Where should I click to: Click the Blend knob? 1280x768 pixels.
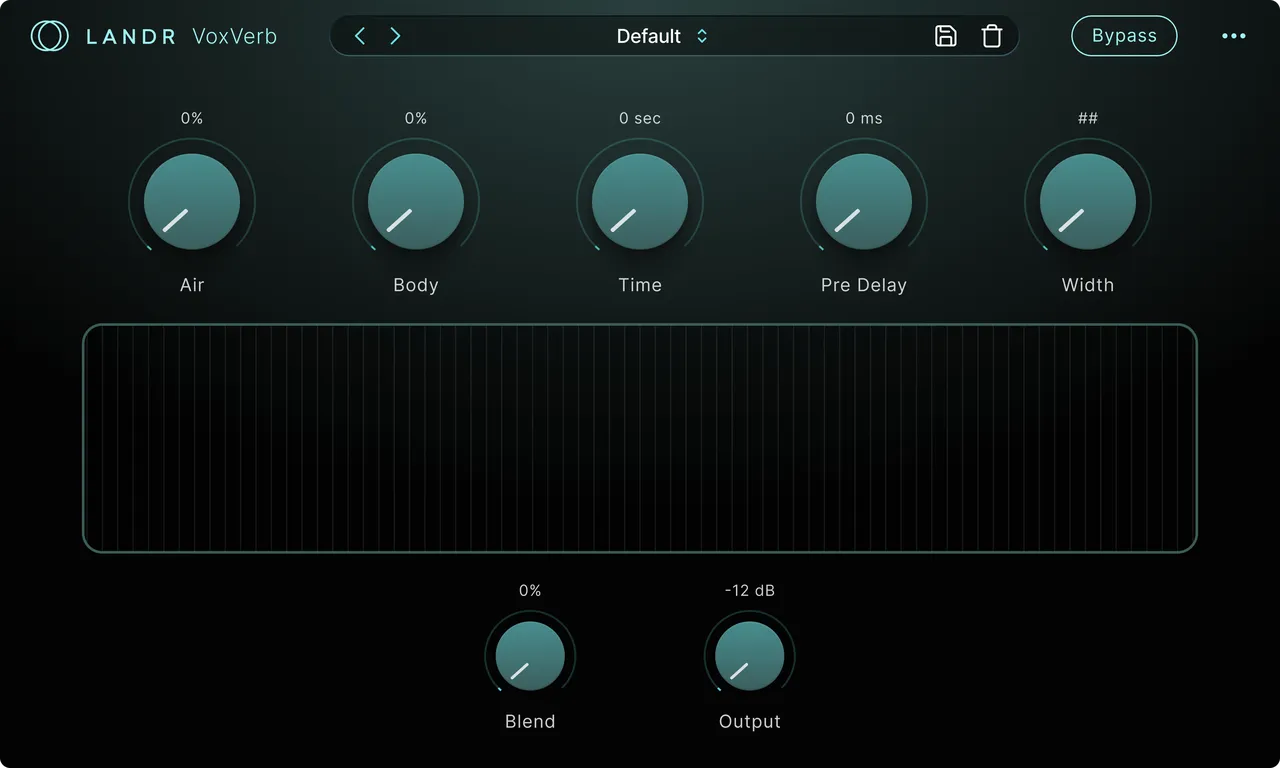coord(530,656)
